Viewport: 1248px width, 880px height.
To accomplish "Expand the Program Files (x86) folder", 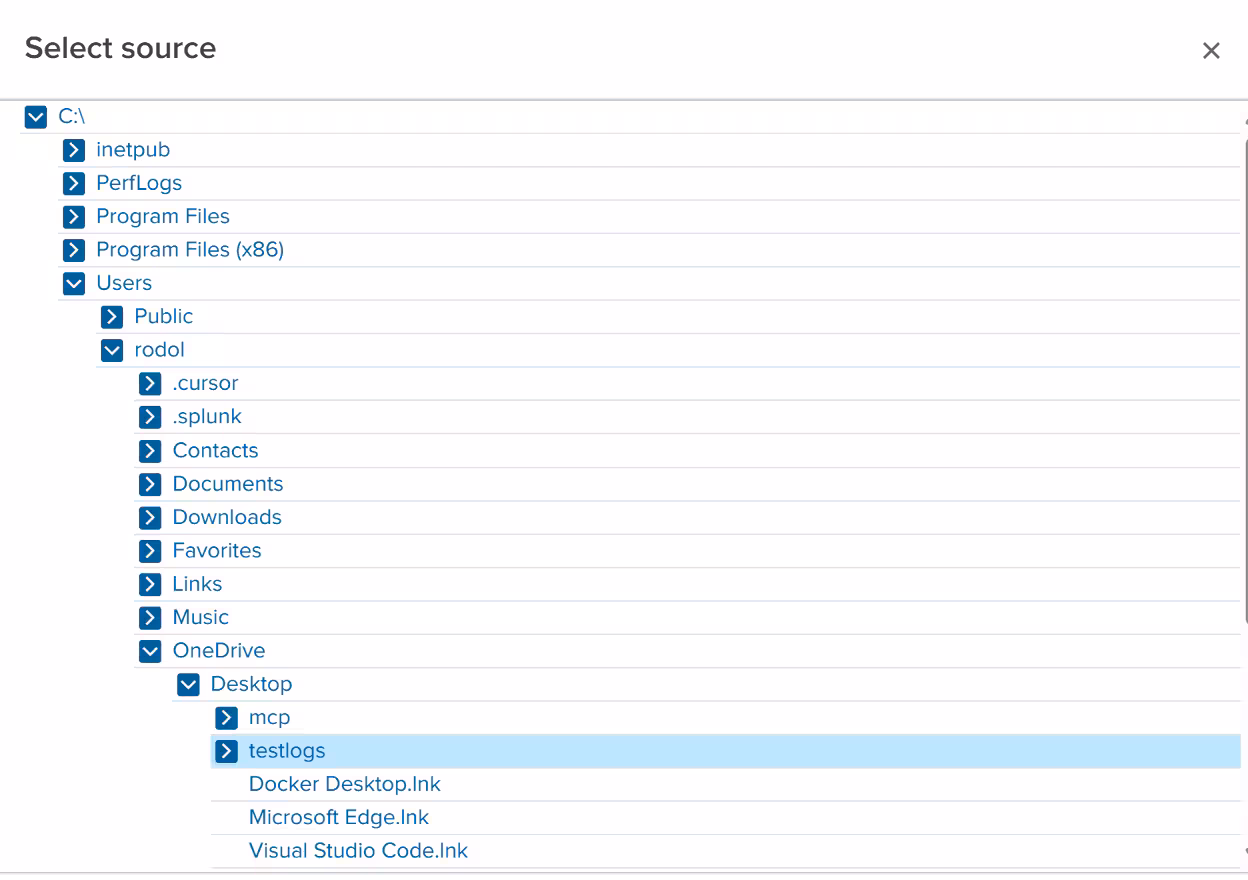I will 73,249.
